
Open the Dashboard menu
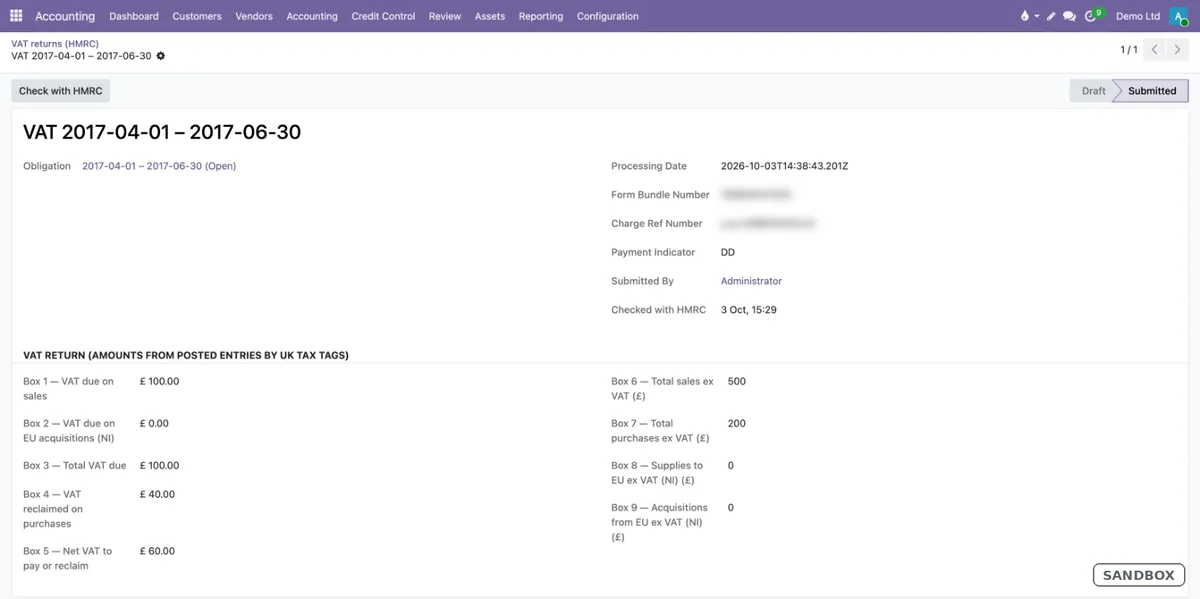pyautogui.click(x=134, y=16)
